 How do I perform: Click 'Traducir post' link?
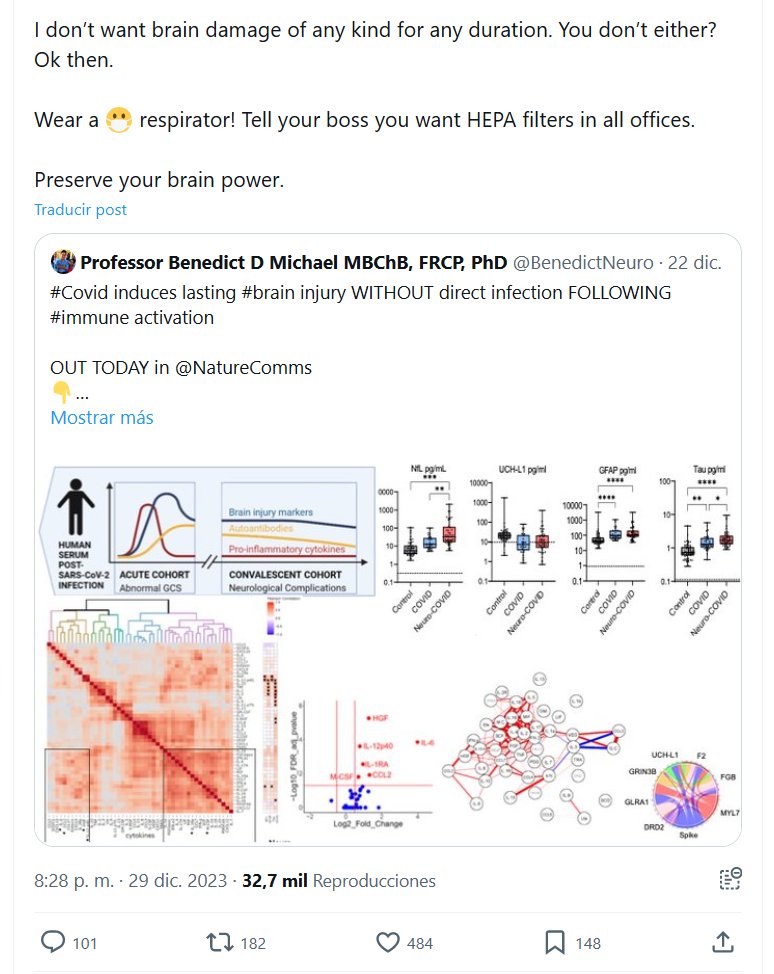pyautogui.click(x=80, y=210)
